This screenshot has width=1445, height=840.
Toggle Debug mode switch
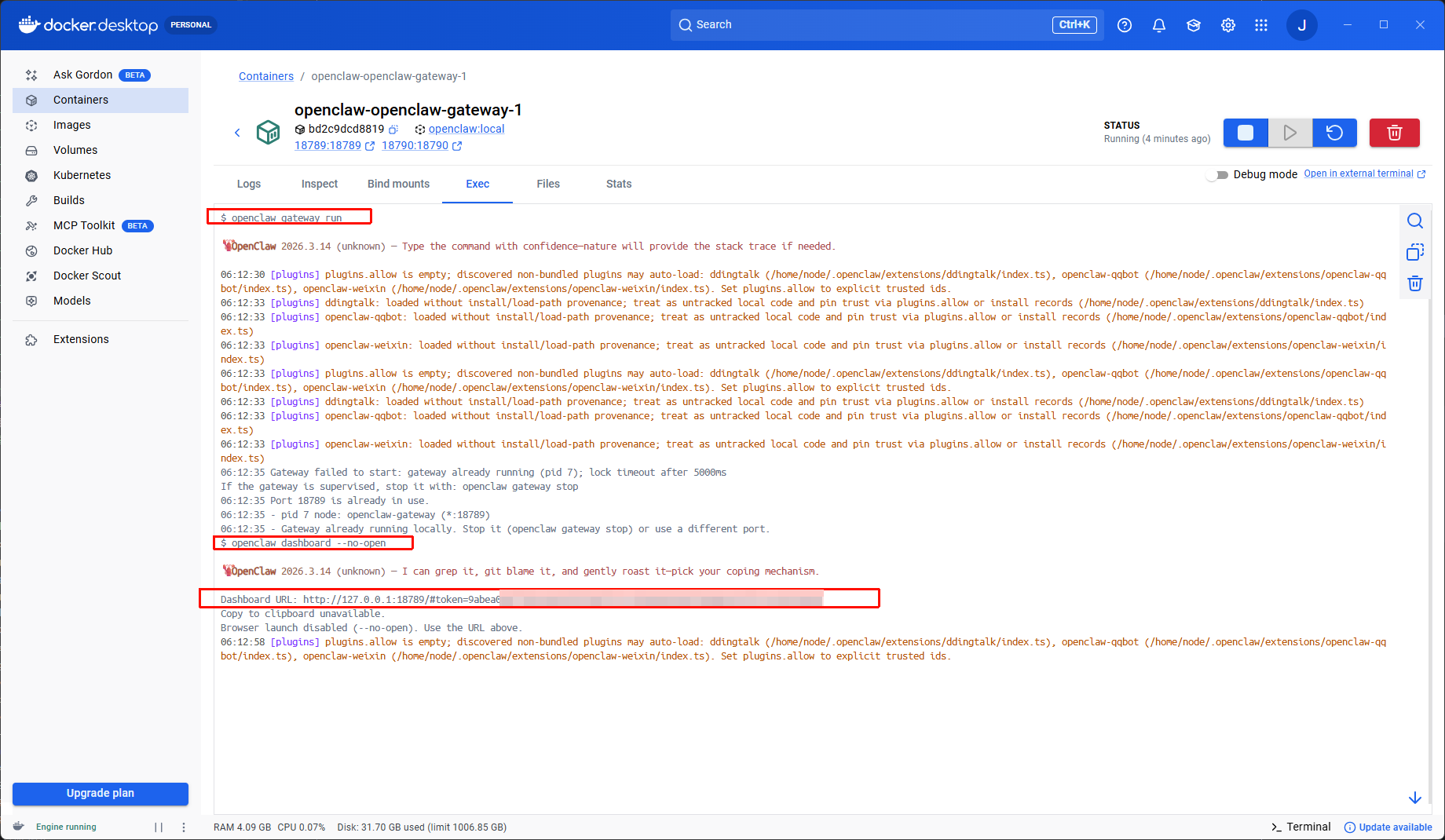[x=1217, y=174]
